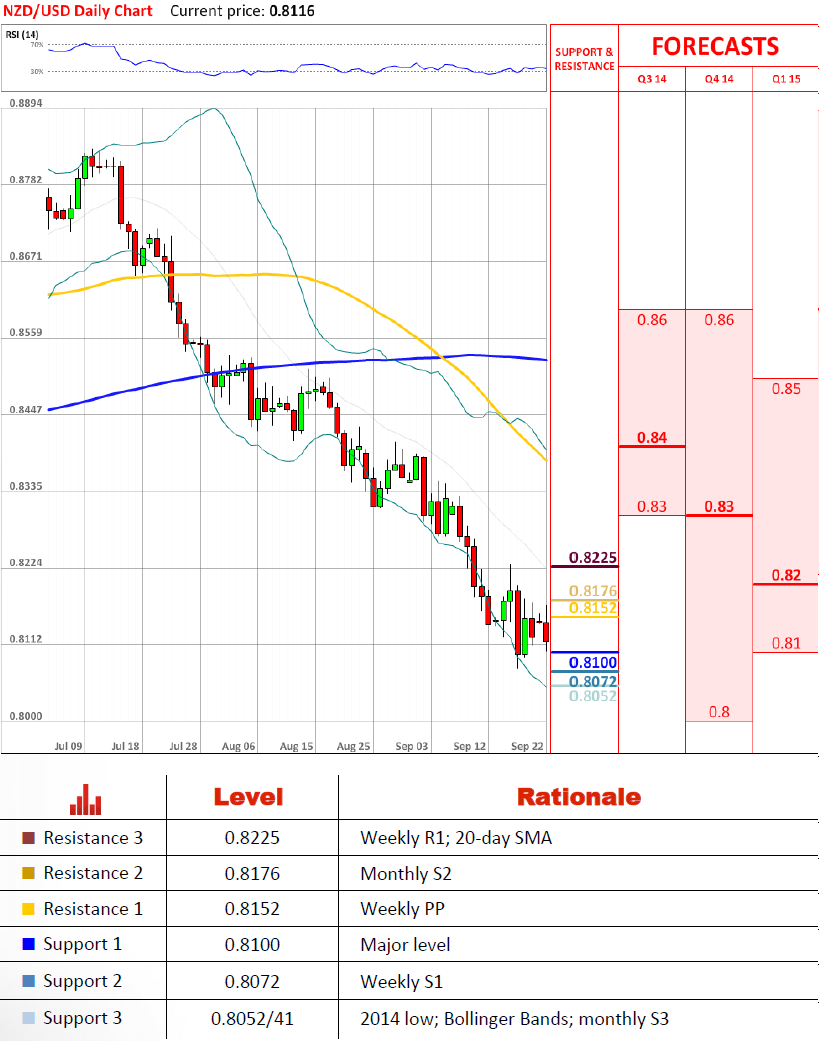This screenshot has height=1041, width=819.
Task: Click the 'Weekly PP' rationale cell
Action: tap(402, 909)
